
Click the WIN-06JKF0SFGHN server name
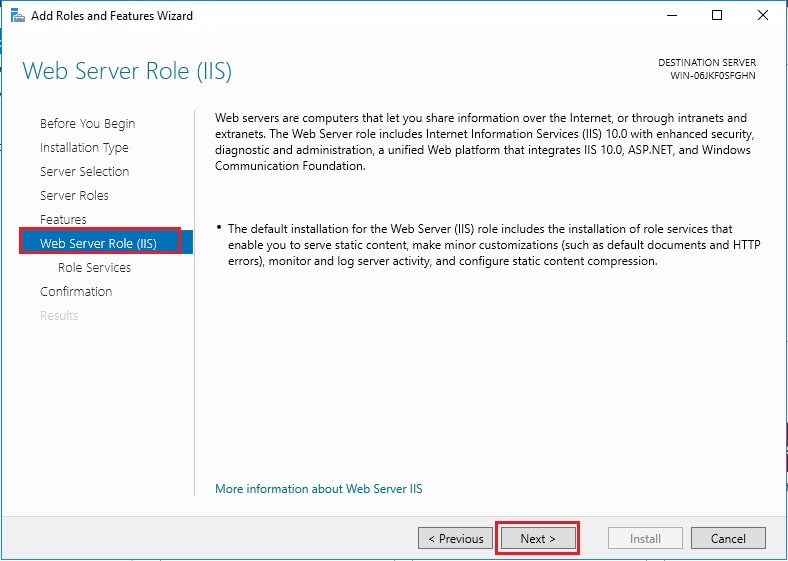713,76
